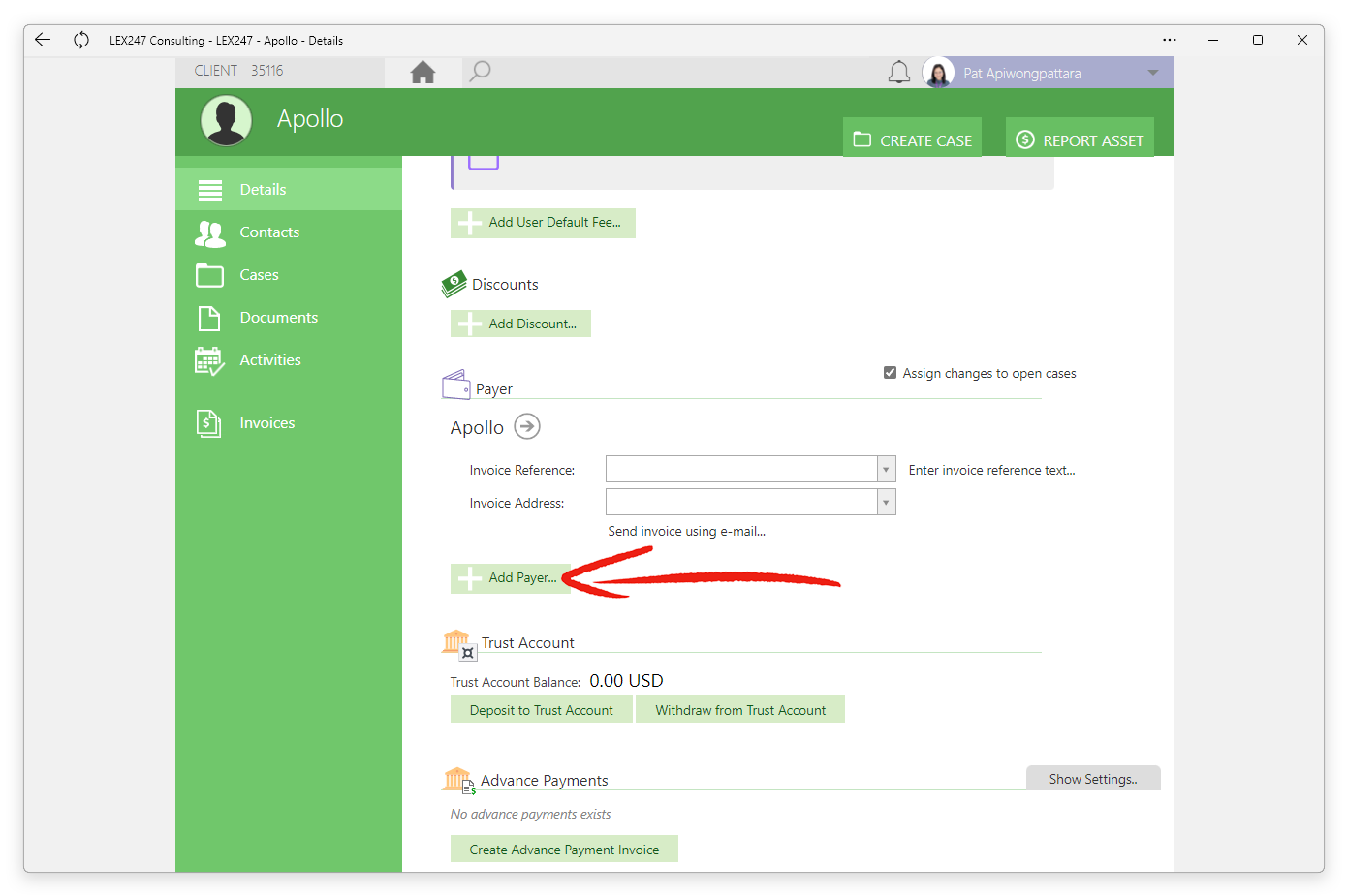Go back with the back arrow
Image resolution: width=1347 pixels, height=896 pixels.
point(43,40)
